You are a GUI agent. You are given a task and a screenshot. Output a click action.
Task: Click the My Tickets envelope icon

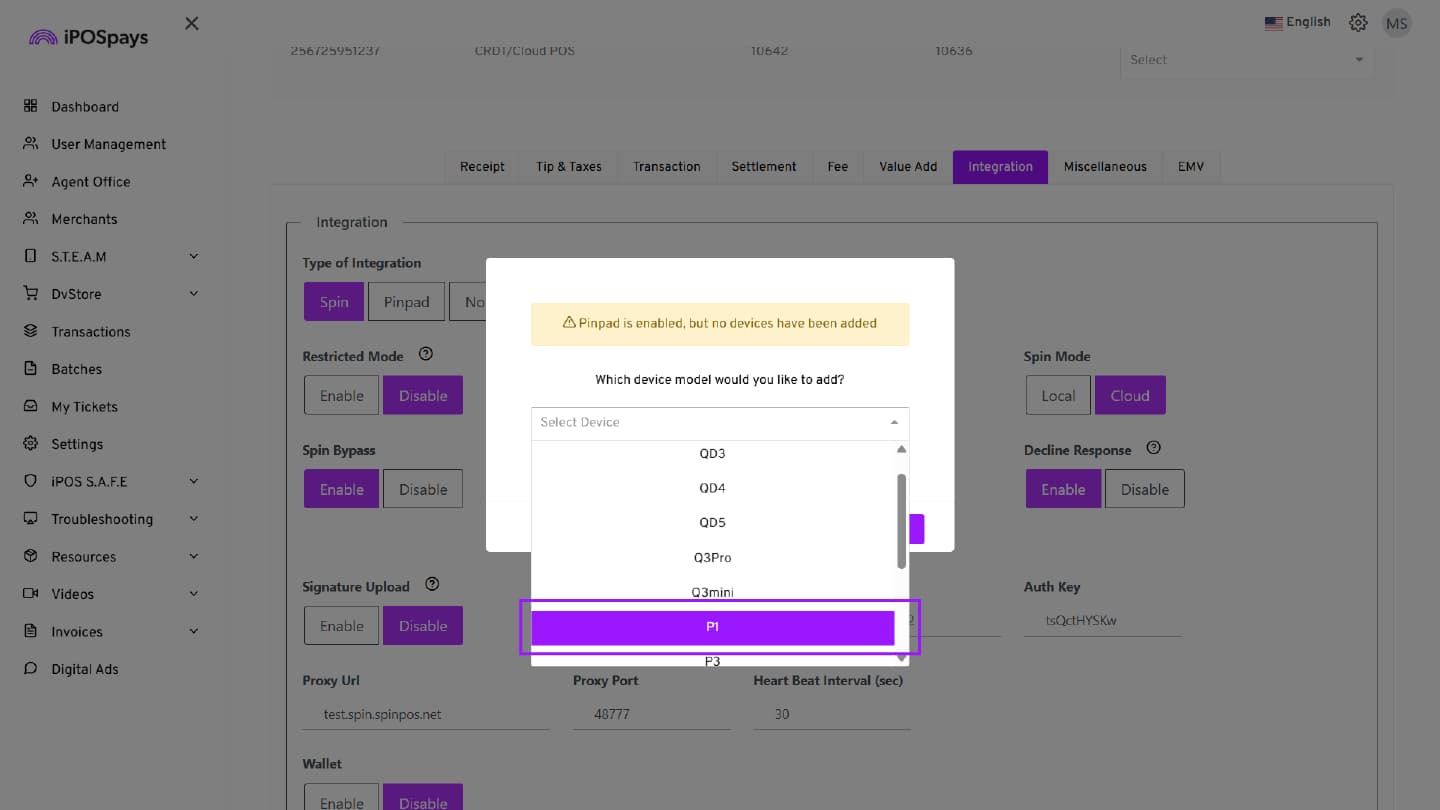30,406
